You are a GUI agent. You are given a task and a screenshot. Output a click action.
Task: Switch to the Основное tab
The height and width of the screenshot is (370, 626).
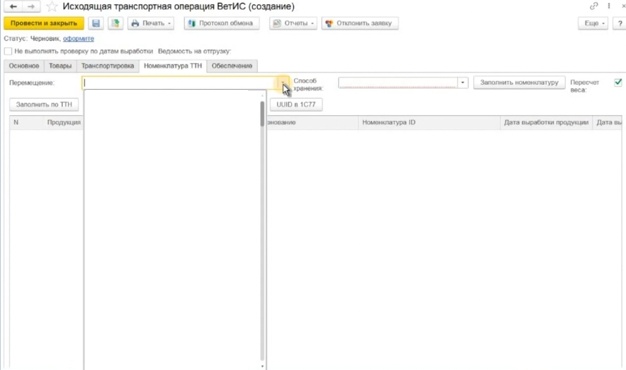tap(24, 66)
